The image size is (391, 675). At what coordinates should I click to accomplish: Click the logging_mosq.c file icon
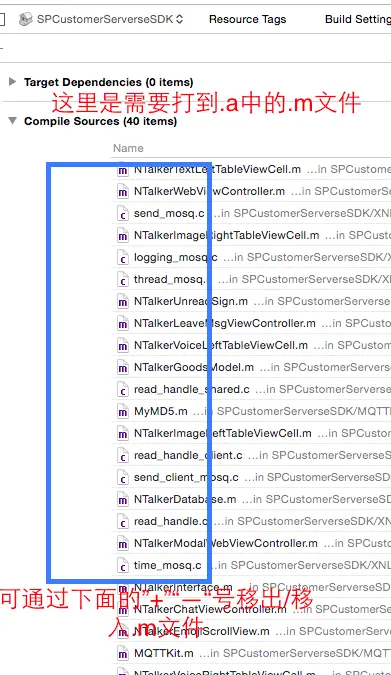(123, 257)
